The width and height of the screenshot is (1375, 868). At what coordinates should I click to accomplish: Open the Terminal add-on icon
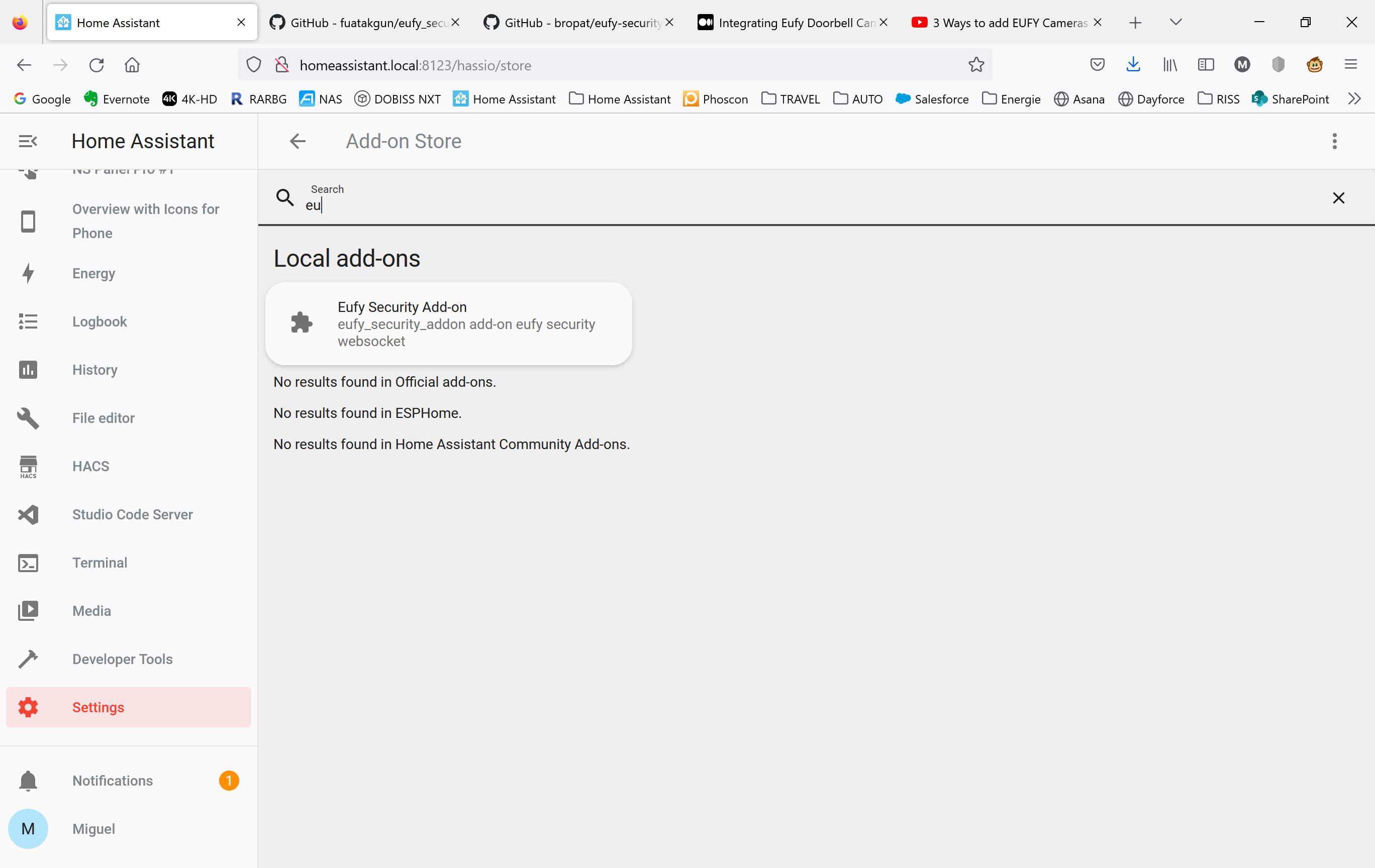[x=28, y=563]
